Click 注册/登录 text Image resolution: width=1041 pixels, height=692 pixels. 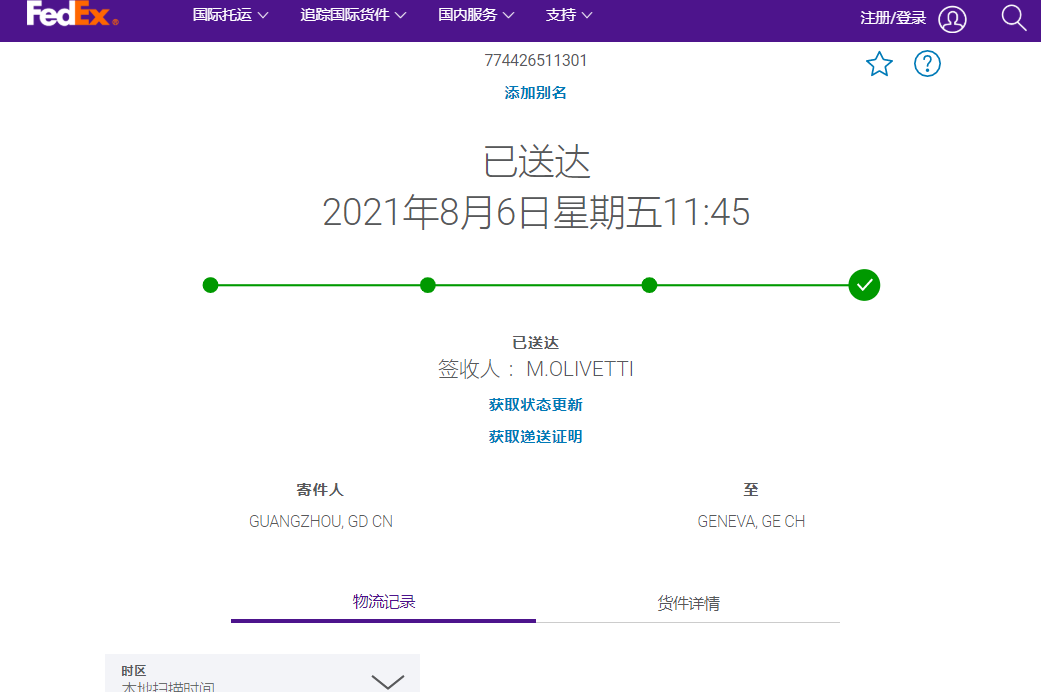click(x=893, y=18)
